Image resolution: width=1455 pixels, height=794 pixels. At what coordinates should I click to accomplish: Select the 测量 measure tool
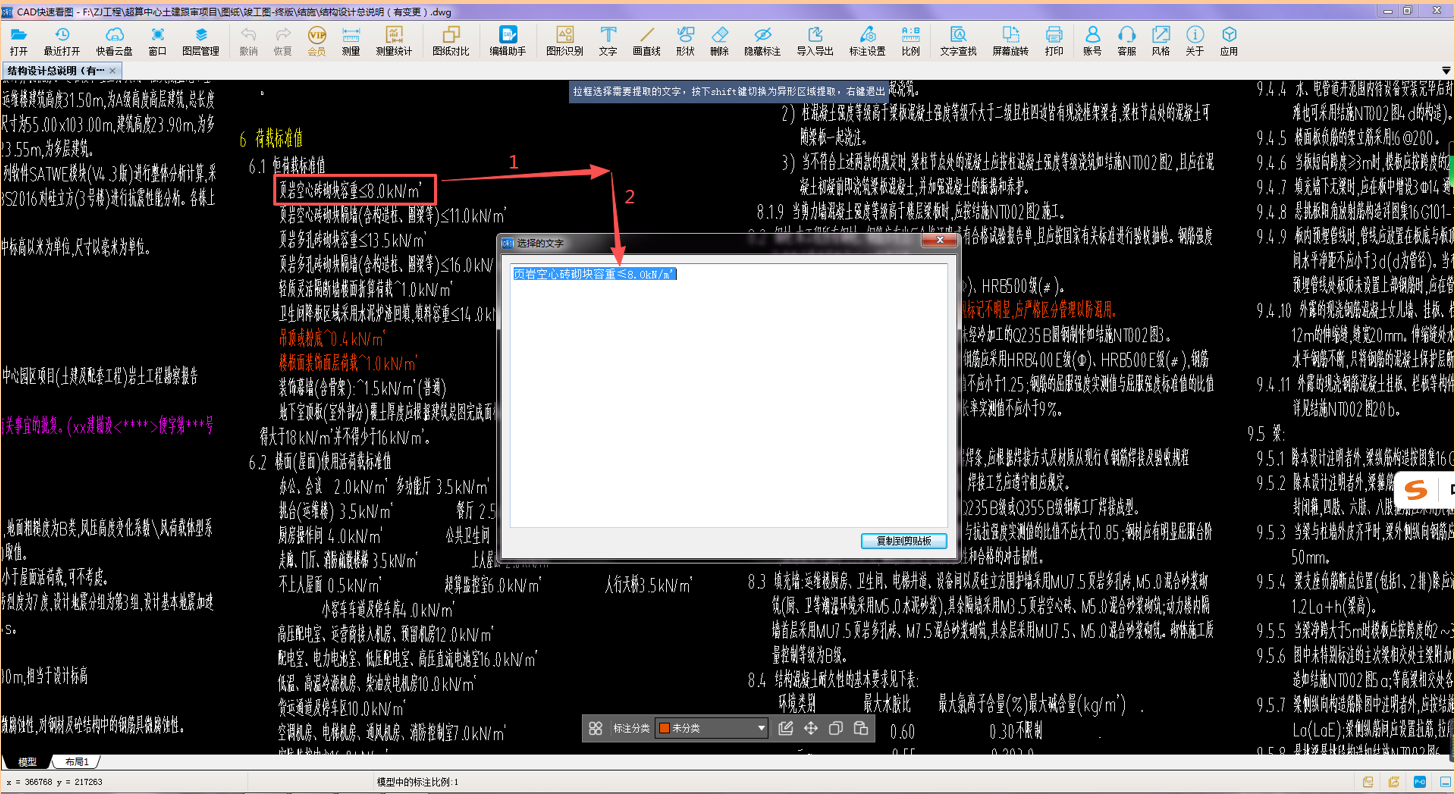click(x=350, y=41)
